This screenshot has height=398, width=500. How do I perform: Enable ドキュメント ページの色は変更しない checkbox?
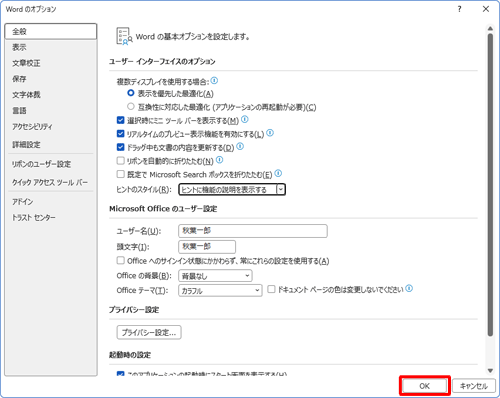(x=272, y=289)
